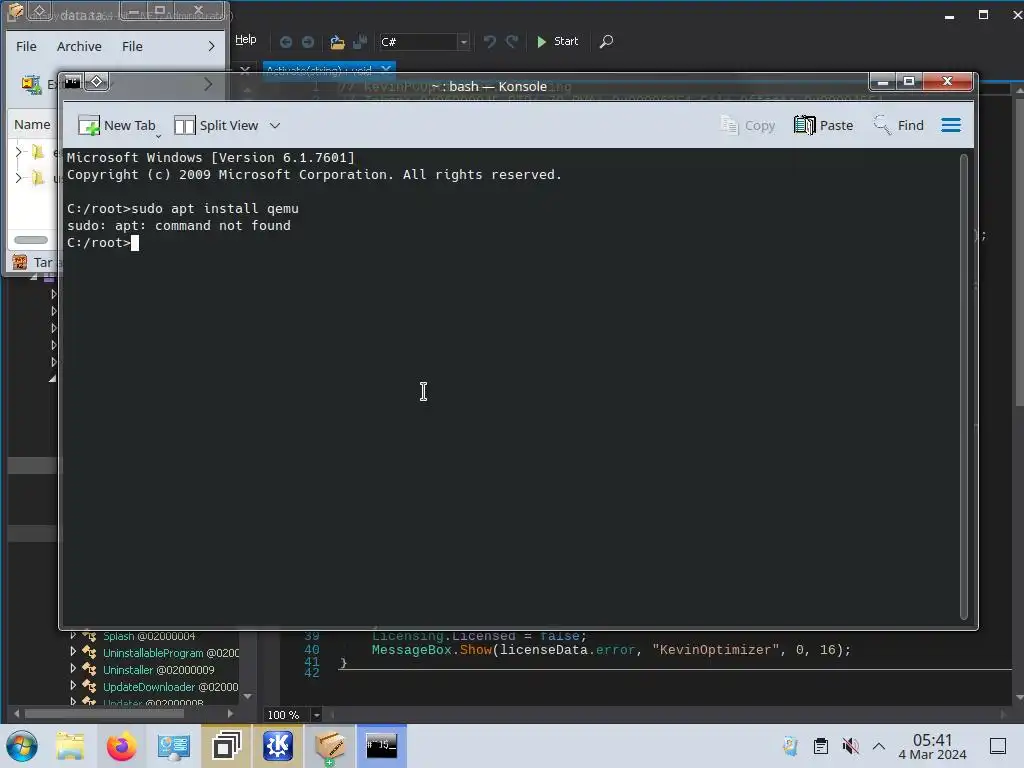Click the Save all icon in decompiler toolbar

360,42
